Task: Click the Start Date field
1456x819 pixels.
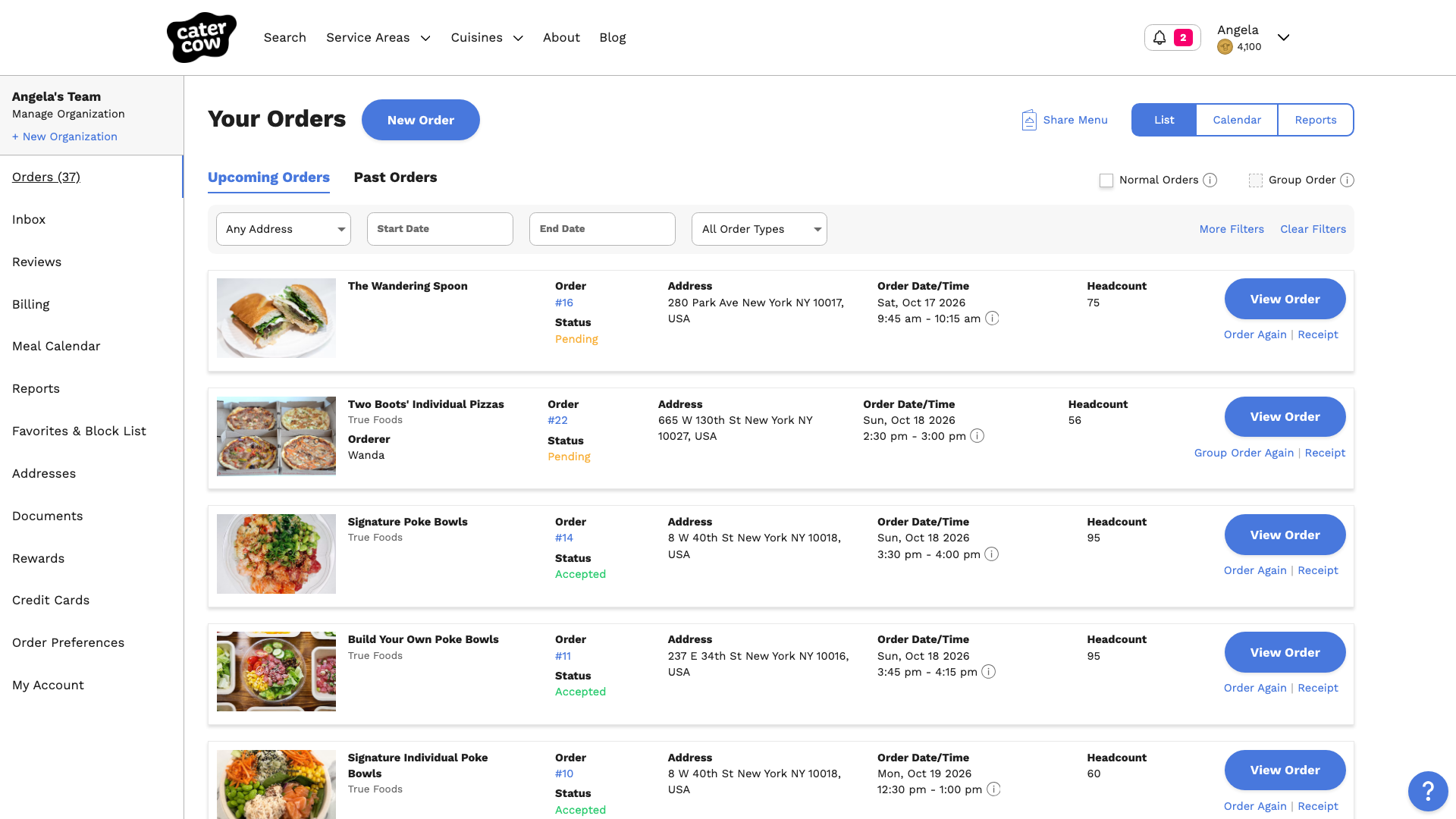Action: (x=440, y=229)
